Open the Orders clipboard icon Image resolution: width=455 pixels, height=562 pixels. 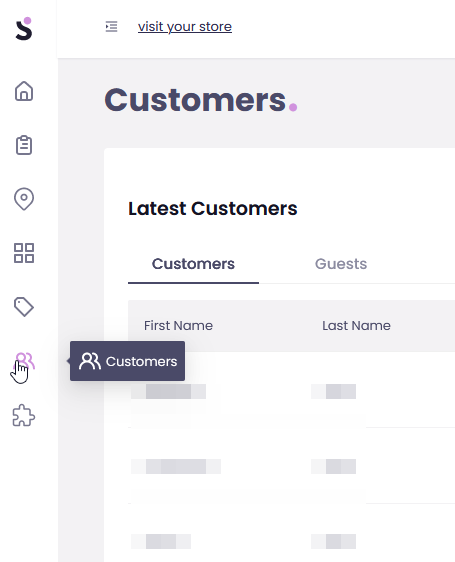[x=24, y=145]
